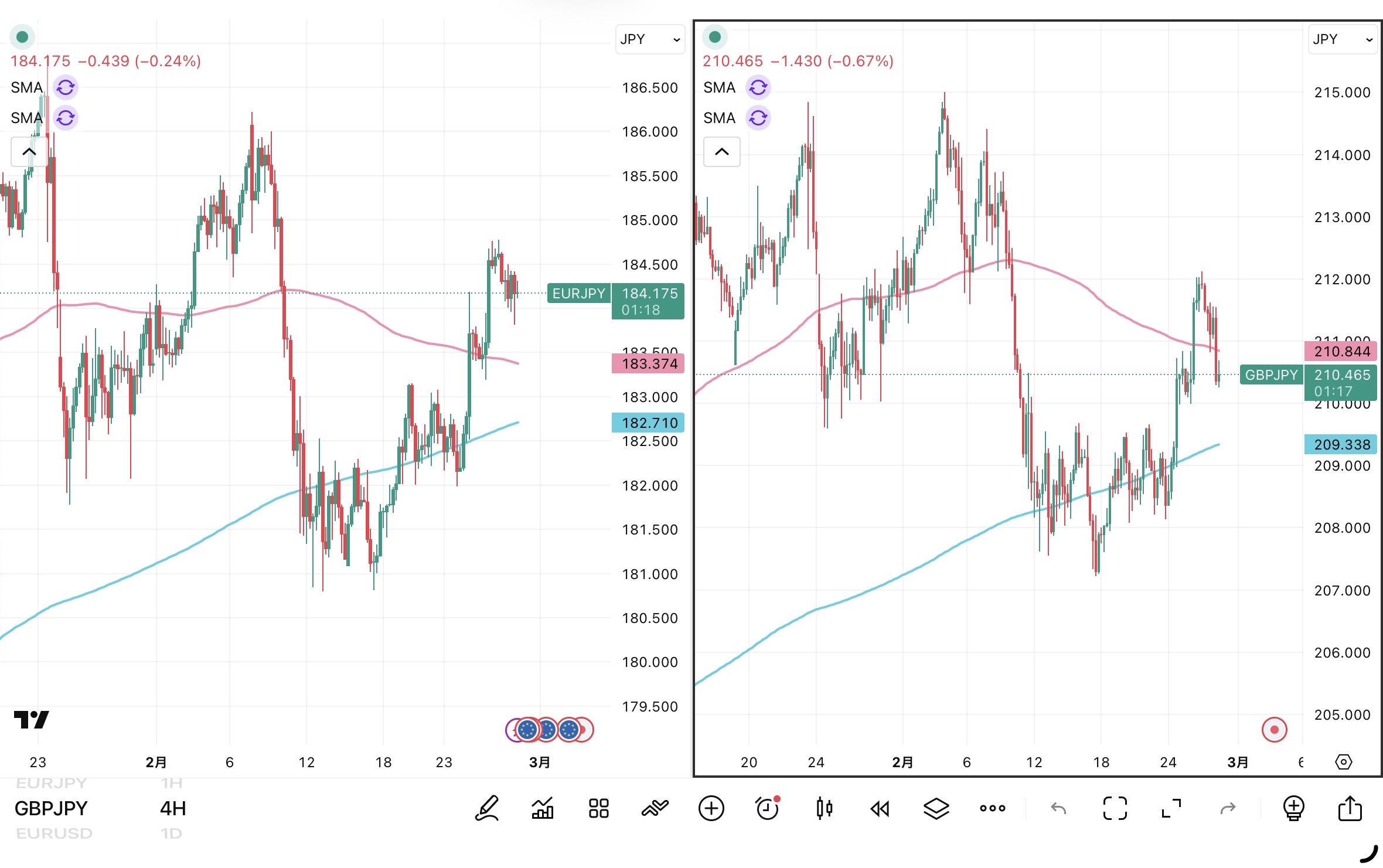
Task: Open the candlestick chart type icon
Action: coord(824,809)
